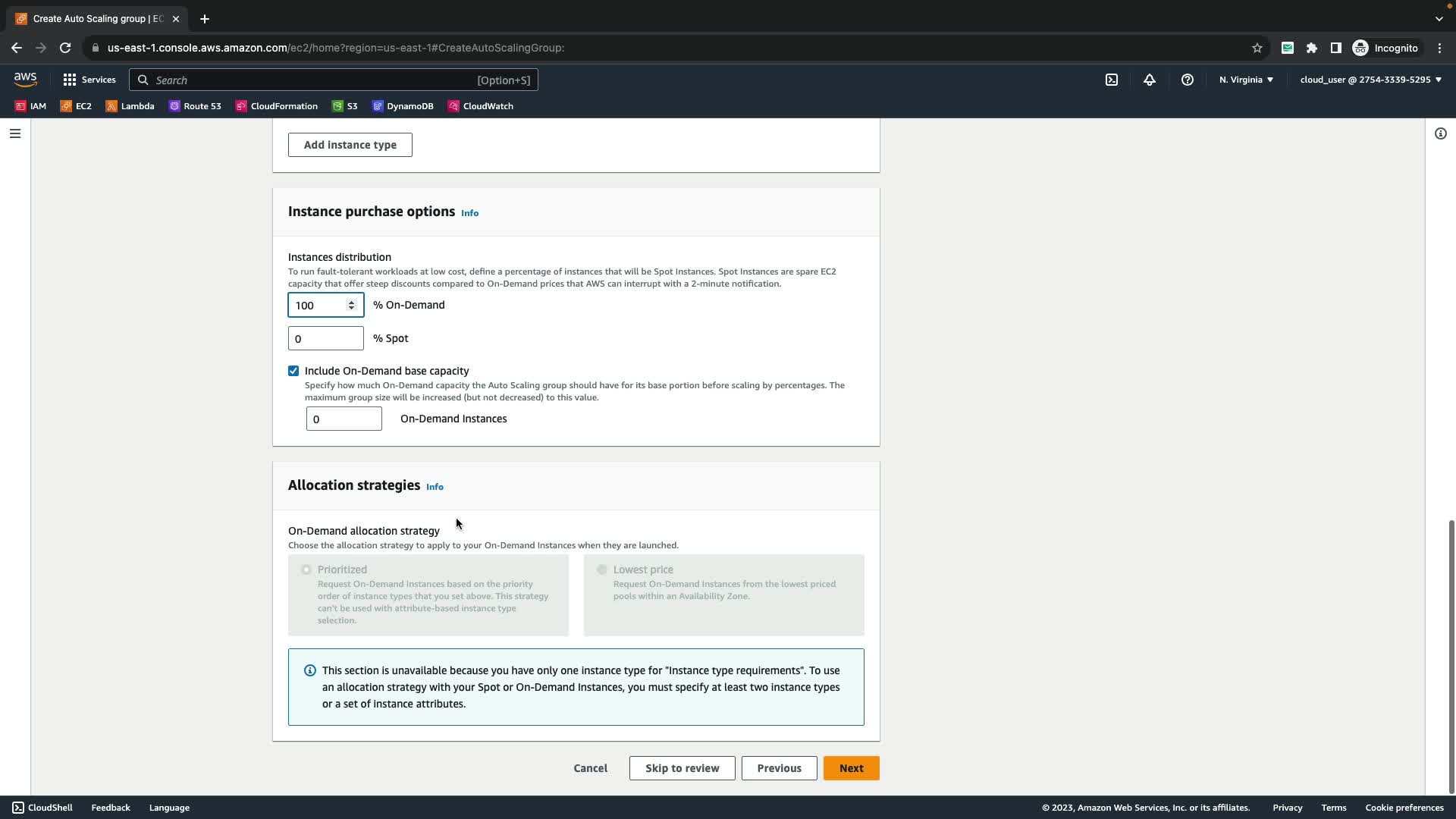Click the Add instance type button

(350, 145)
